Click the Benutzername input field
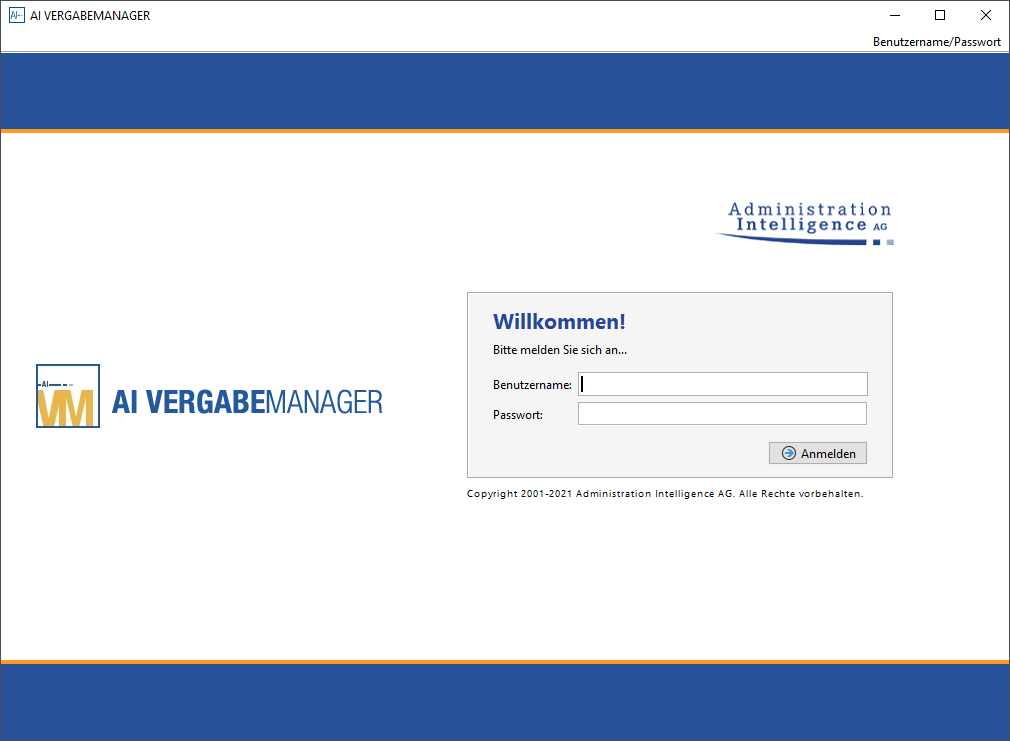Screen dimensions: 1010x741 (x=723, y=384)
